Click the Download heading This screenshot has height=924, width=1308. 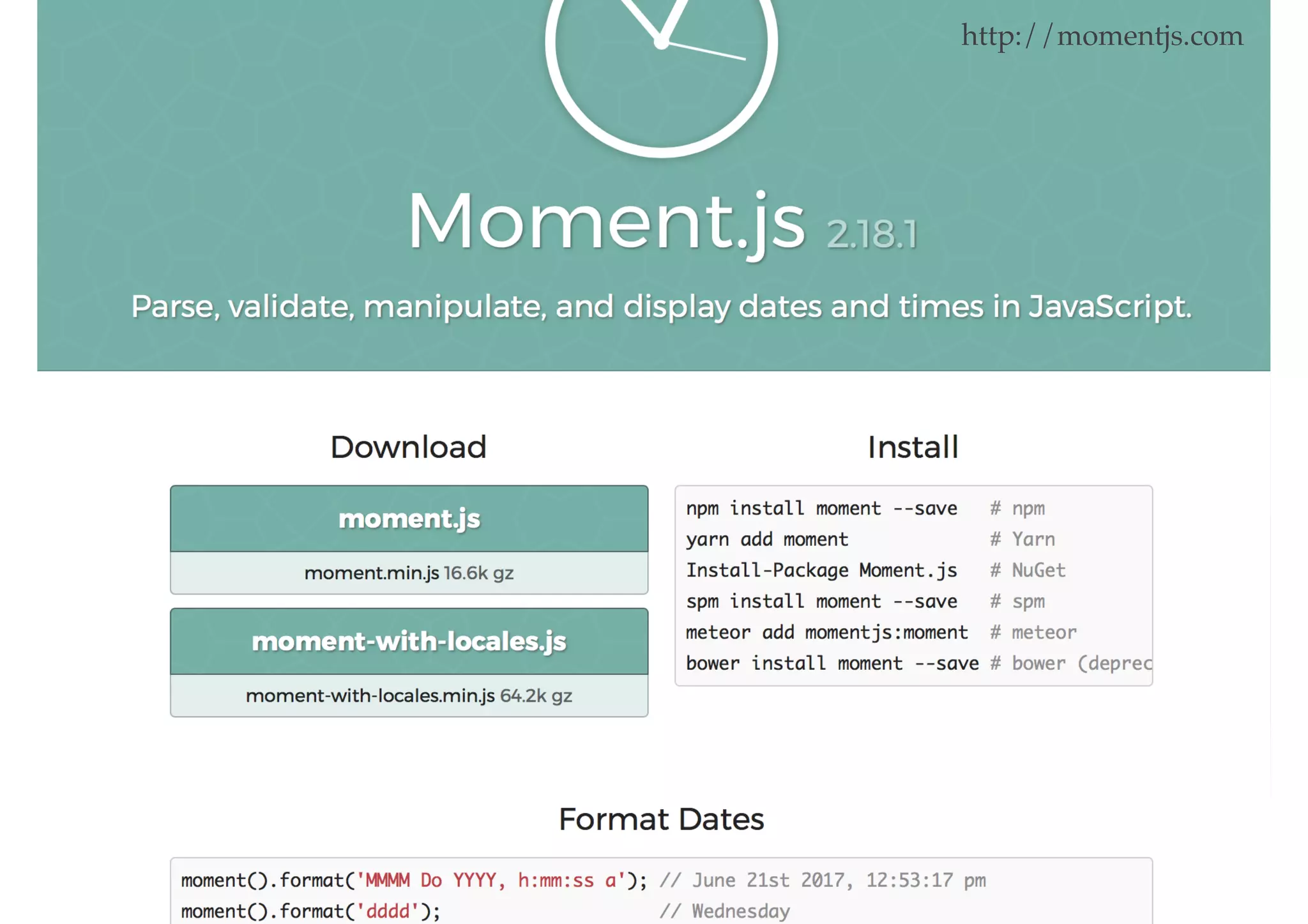coord(408,447)
